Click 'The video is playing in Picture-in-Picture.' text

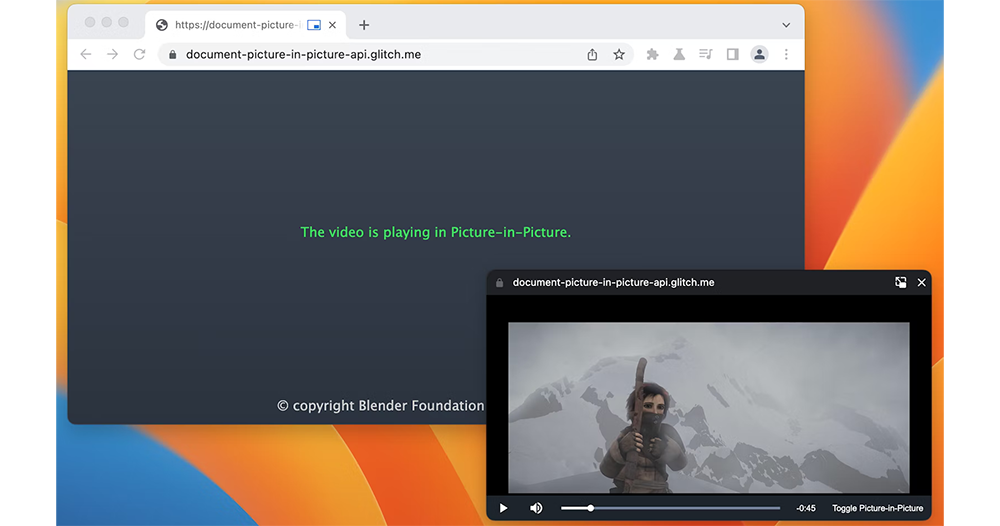click(x=436, y=232)
